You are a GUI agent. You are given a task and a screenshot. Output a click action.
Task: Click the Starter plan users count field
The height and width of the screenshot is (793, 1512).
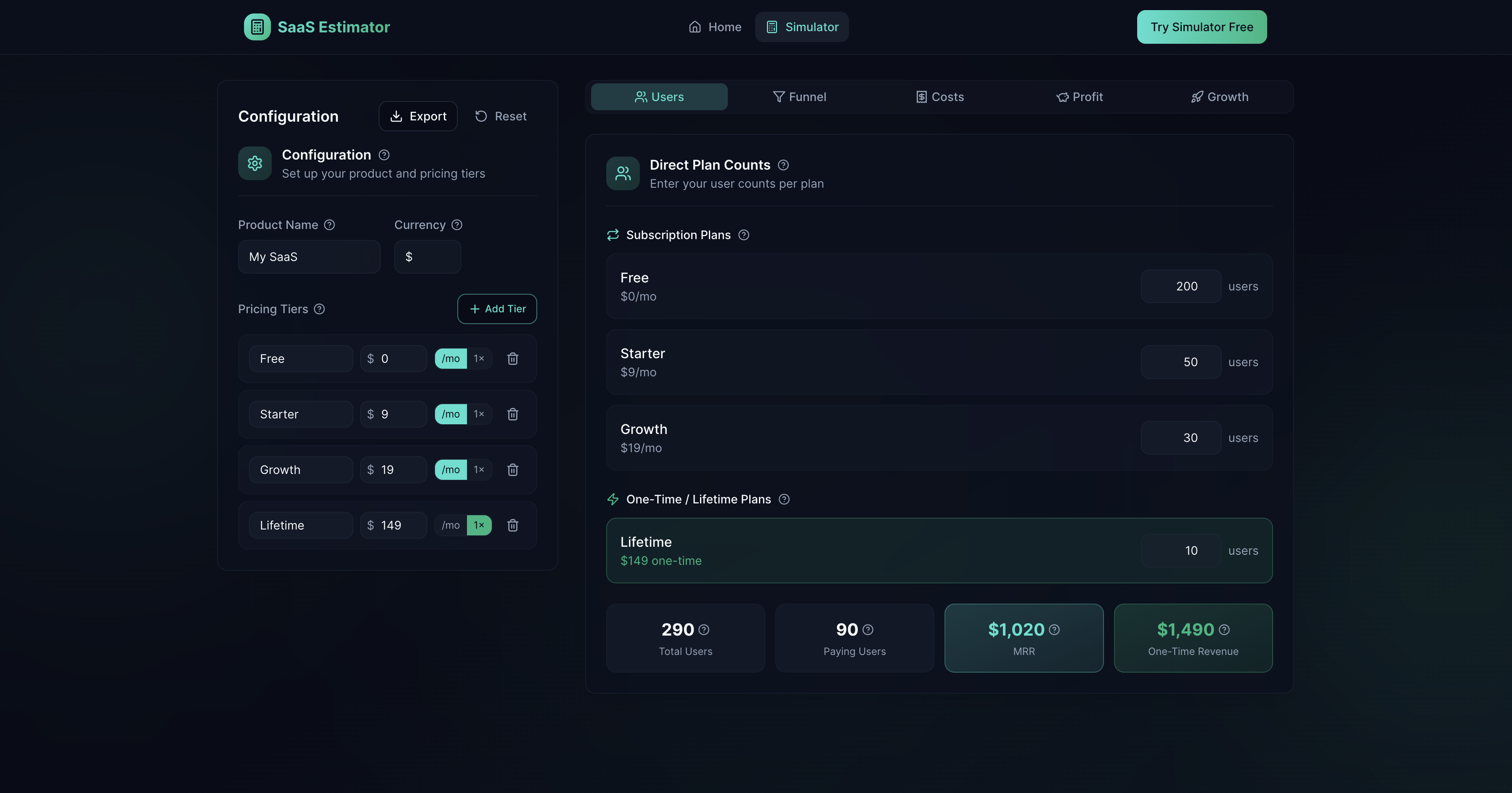tap(1180, 362)
